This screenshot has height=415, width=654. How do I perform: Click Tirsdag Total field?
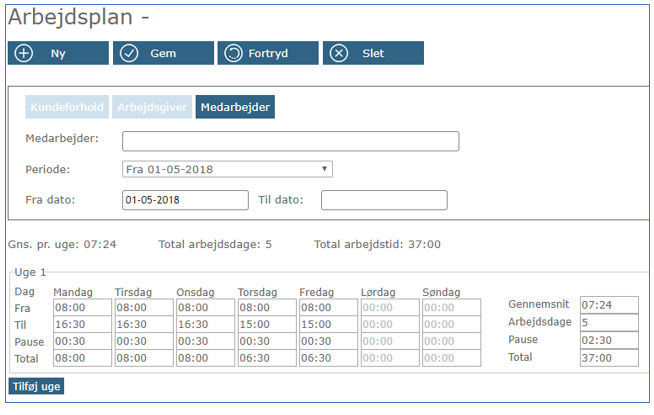tap(144, 358)
